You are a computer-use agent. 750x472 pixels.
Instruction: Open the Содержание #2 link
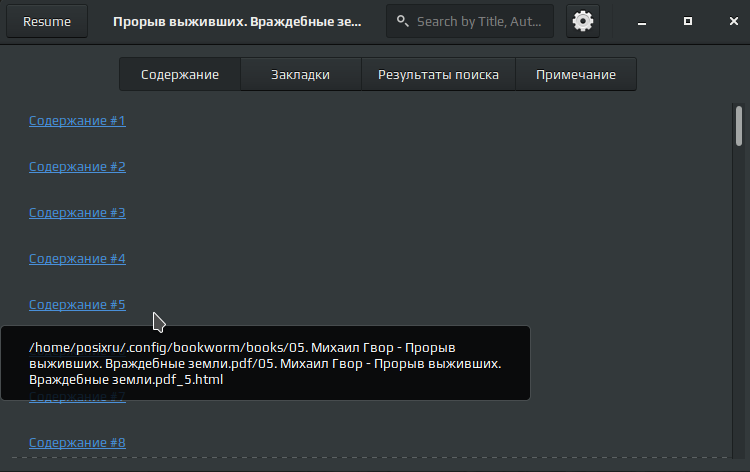tap(77, 166)
